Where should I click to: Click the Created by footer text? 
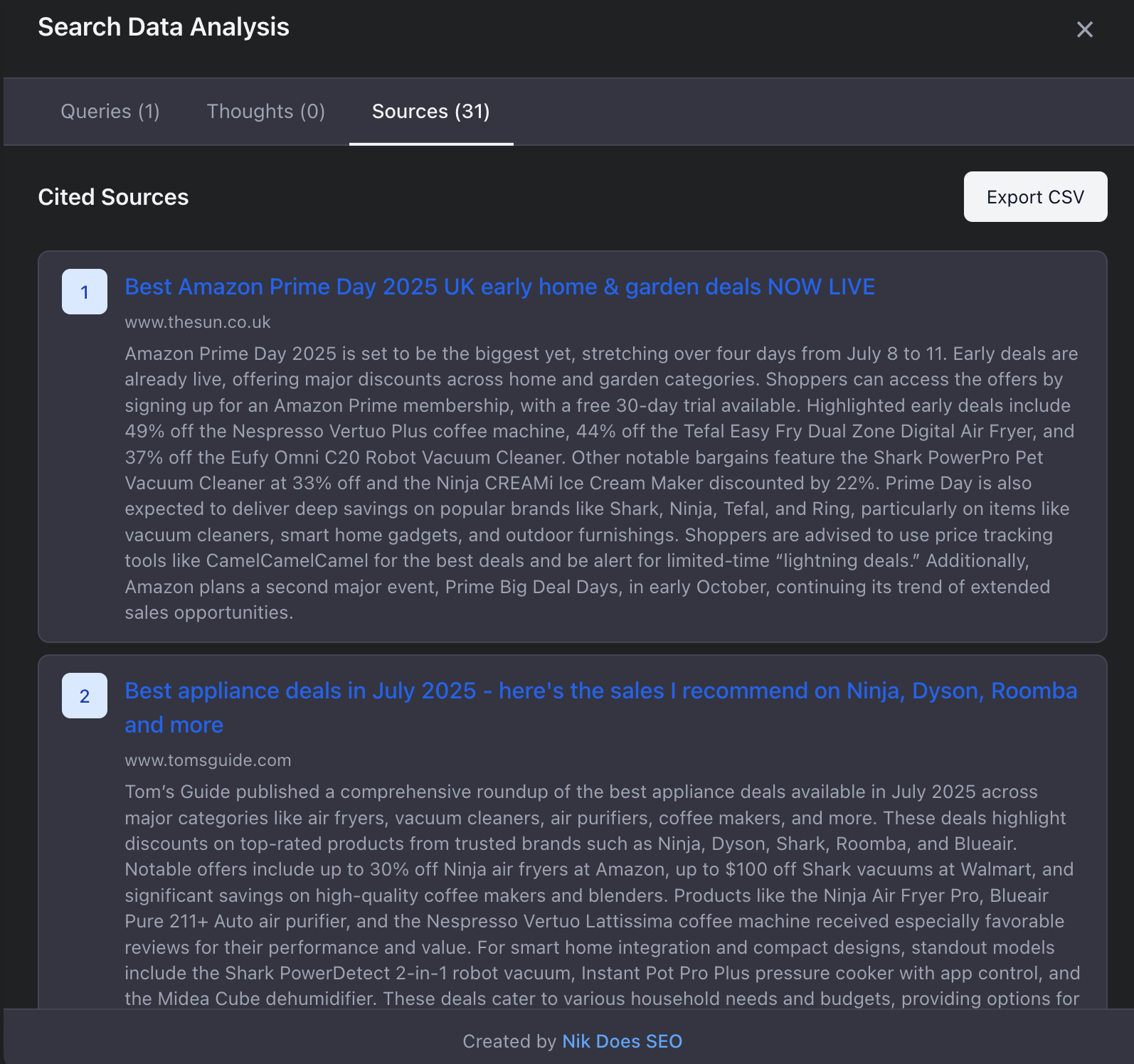click(509, 1041)
